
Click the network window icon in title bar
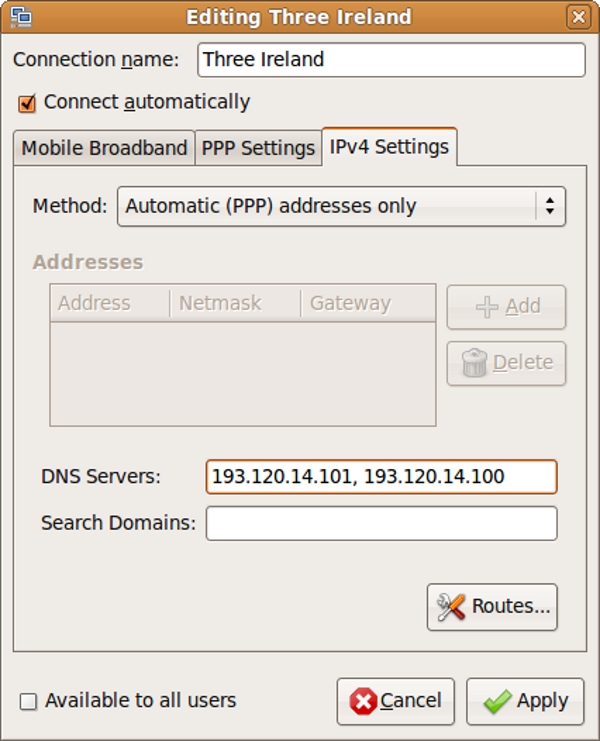21,17
